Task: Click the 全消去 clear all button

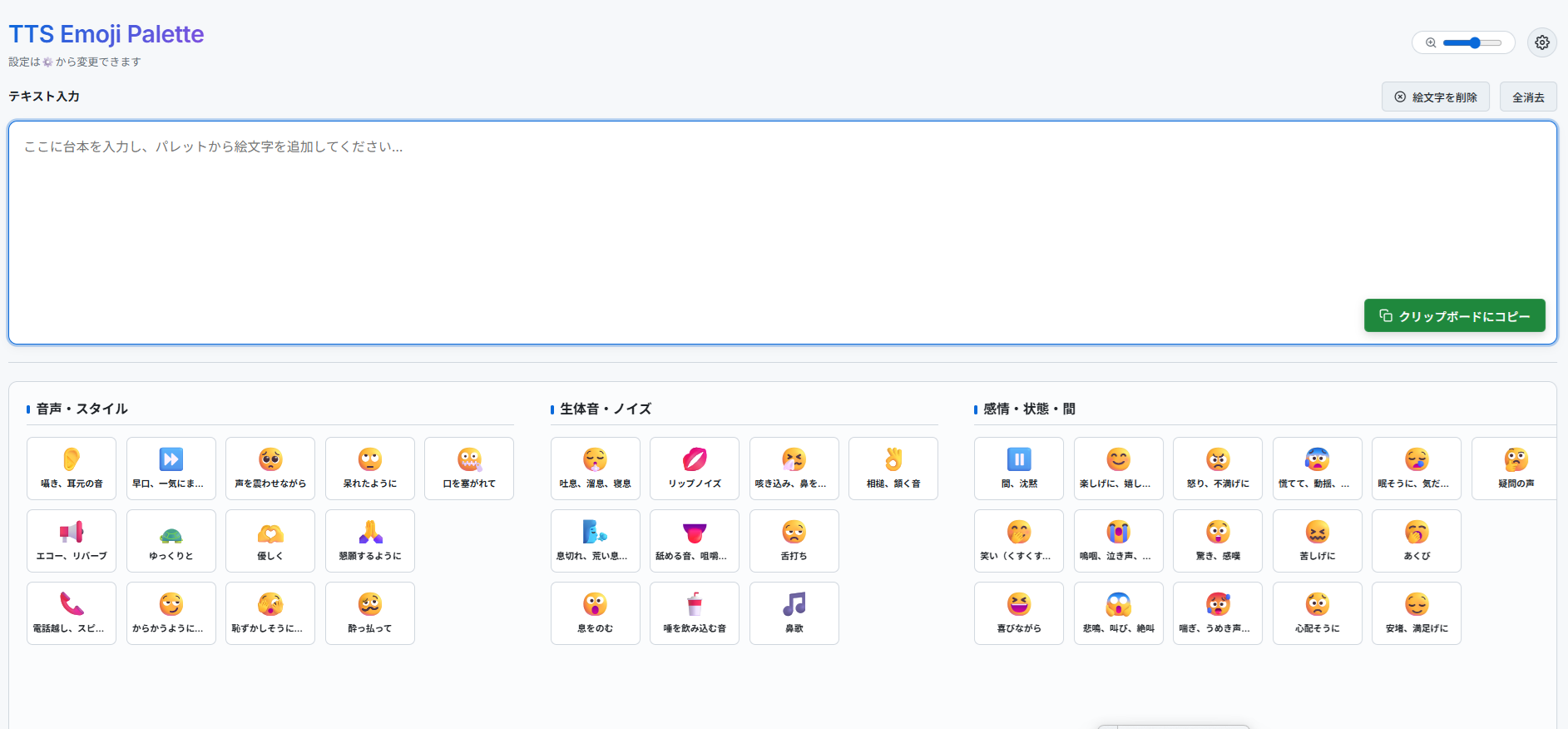Action: pos(1527,97)
